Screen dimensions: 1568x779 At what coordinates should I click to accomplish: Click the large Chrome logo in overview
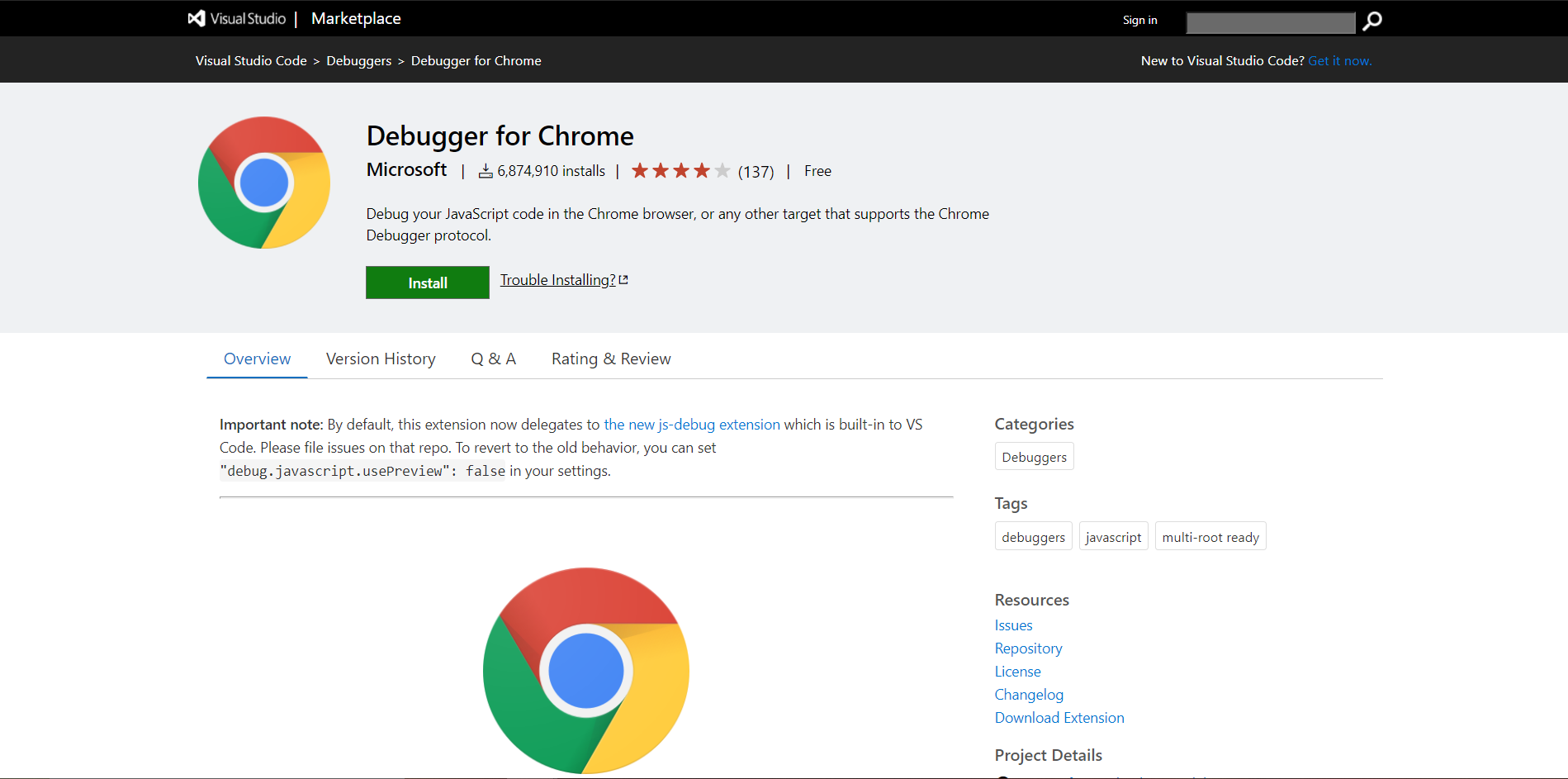586,670
